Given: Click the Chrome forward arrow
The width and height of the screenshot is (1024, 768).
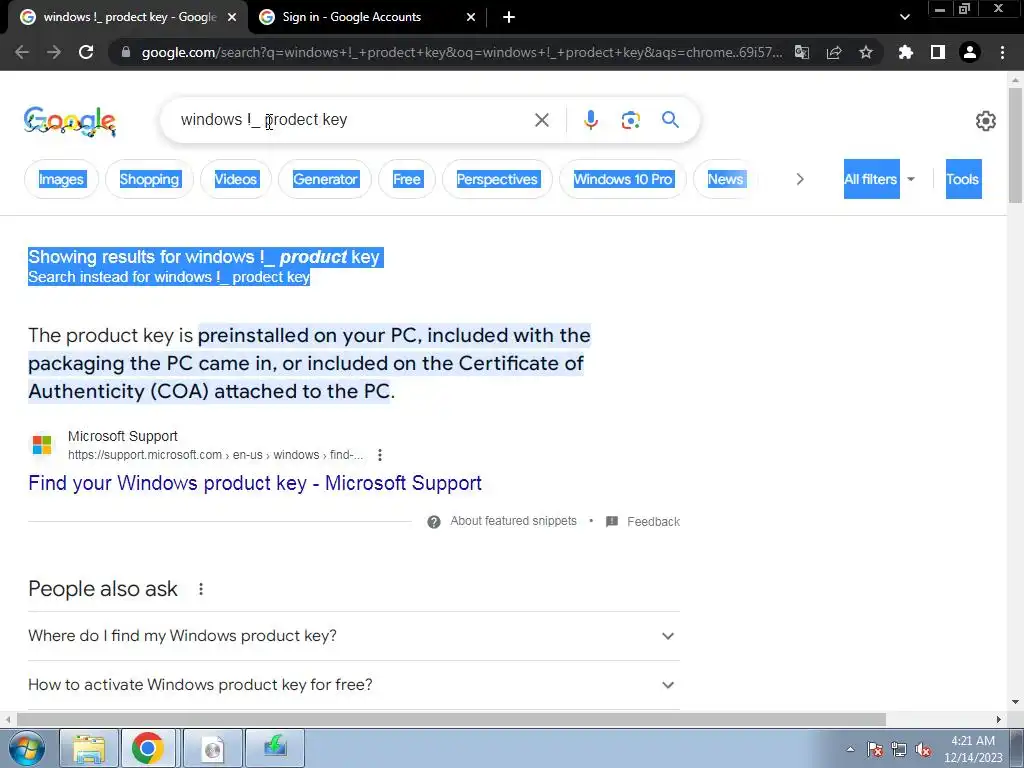Looking at the screenshot, I should (54, 52).
